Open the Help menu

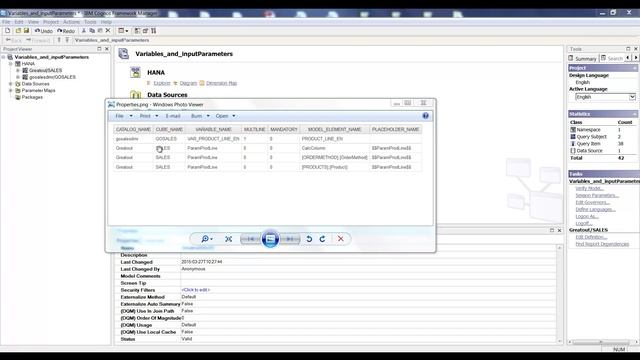[106, 22]
